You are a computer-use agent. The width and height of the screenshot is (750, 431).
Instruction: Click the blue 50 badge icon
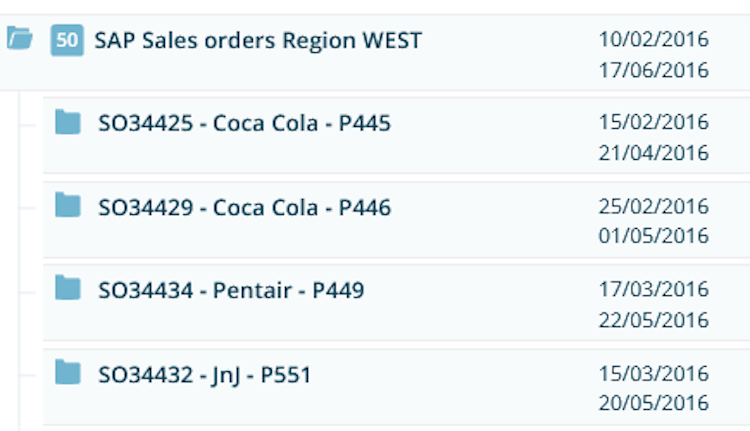[67, 41]
